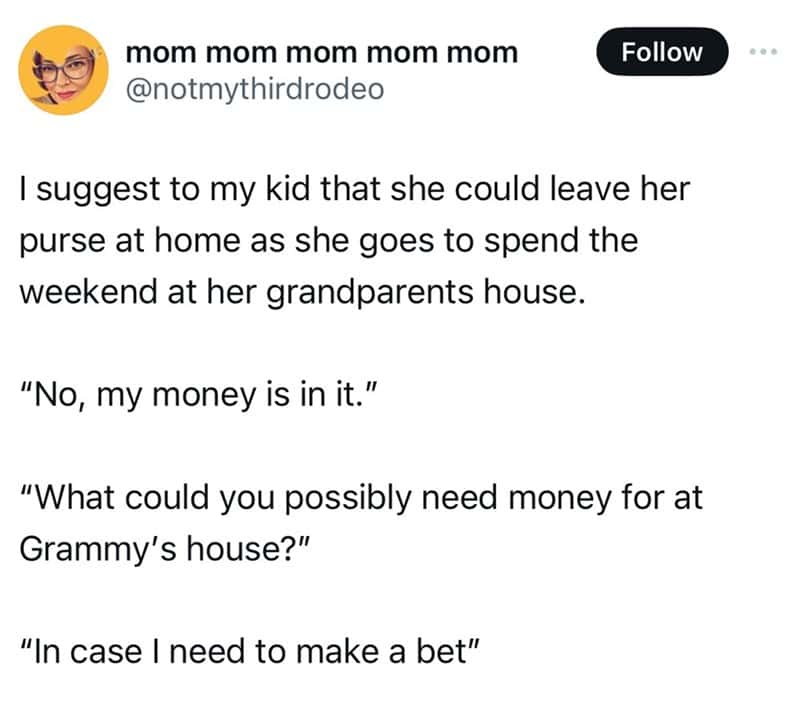Click the word "weekend" in the tweet
Image resolution: width=800 pixels, height=705 pixels.
click(x=88, y=293)
